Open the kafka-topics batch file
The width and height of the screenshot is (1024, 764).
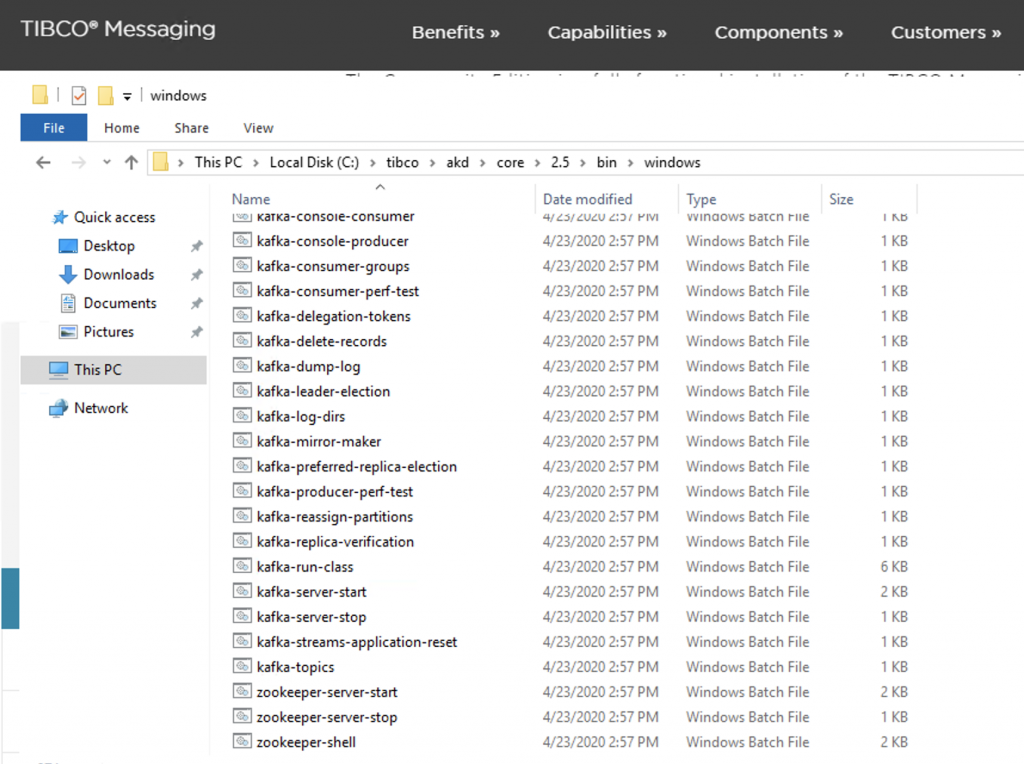295,666
